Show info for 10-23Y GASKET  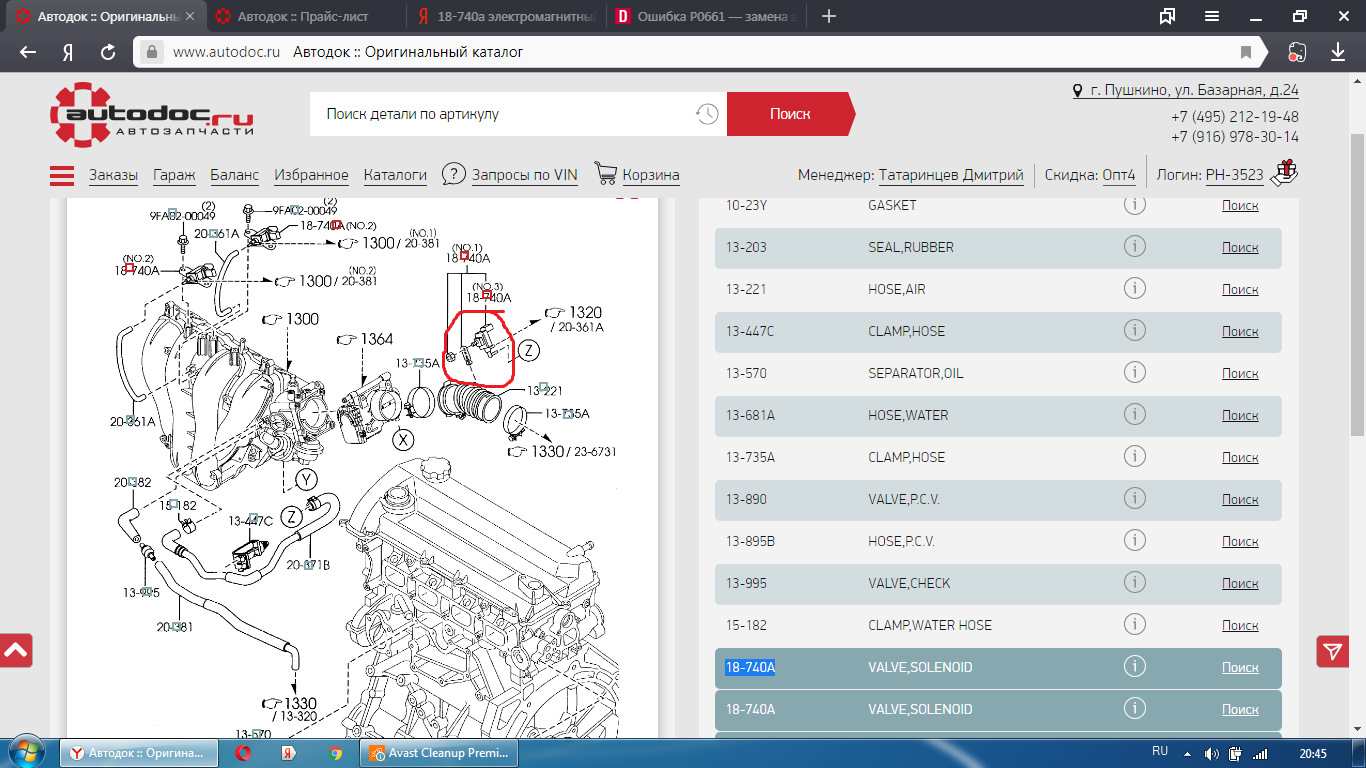(1134, 204)
